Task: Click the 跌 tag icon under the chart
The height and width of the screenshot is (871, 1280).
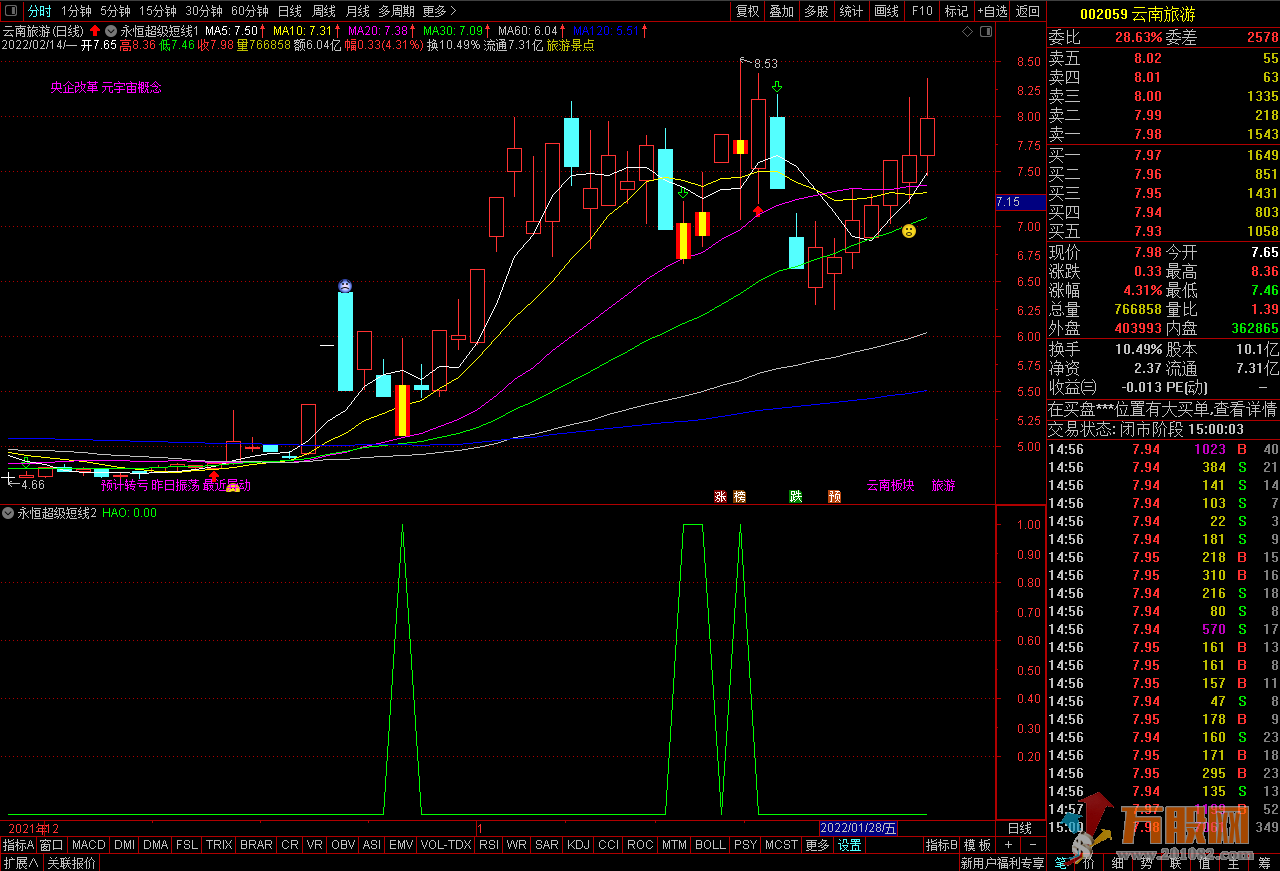Action: click(x=796, y=496)
